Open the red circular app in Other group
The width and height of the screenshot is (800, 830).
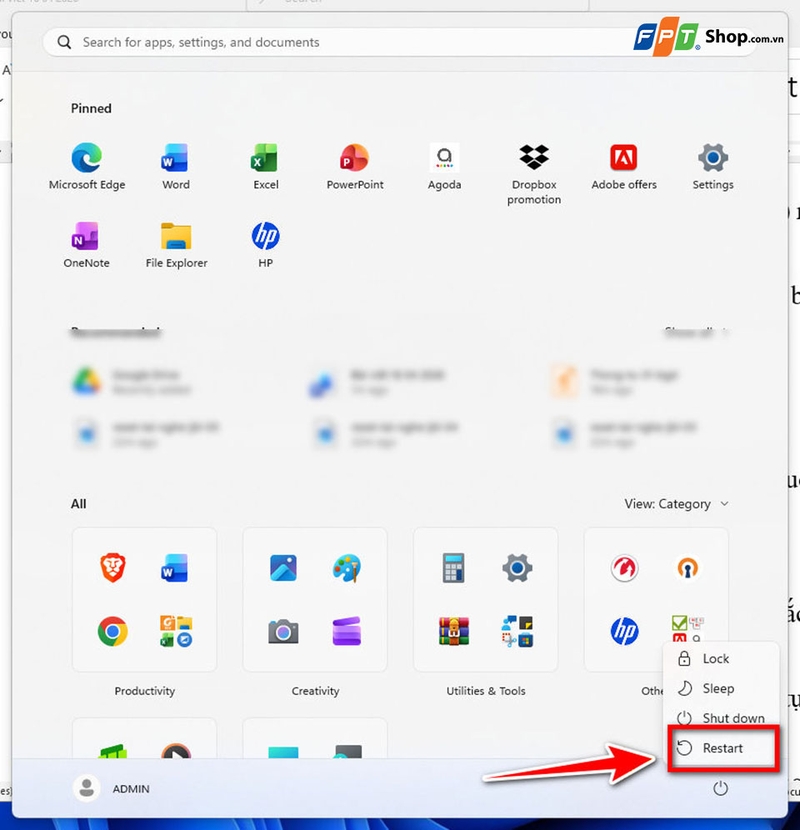point(624,567)
